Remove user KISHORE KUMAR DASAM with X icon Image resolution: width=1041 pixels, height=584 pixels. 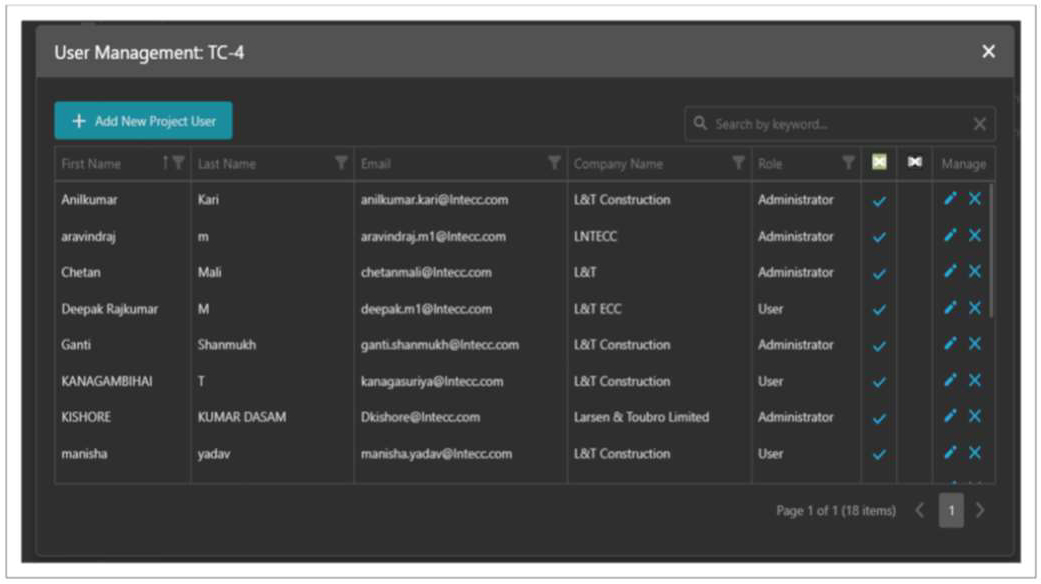pos(975,417)
